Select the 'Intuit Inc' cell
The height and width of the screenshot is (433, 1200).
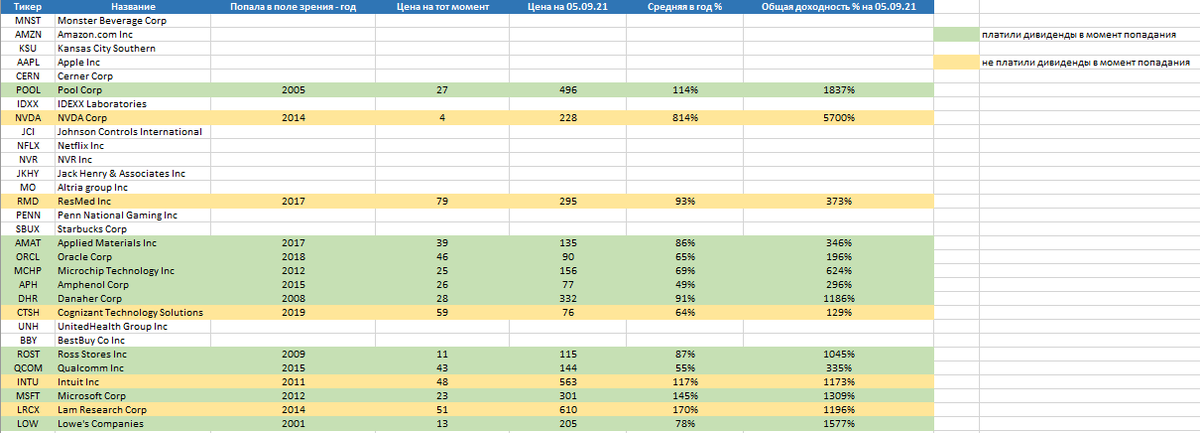tap(133, 383)
